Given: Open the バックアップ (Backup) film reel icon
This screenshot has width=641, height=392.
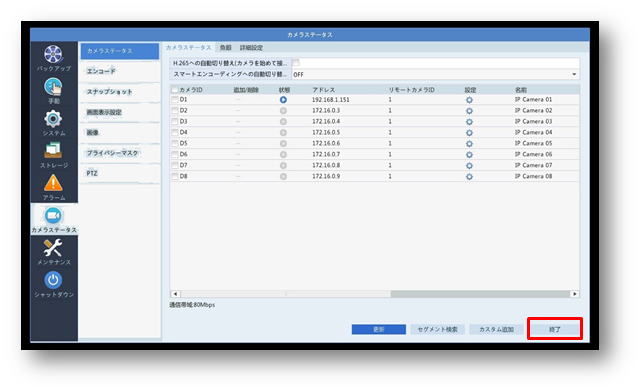Looking at the screenshot, I should (54, 54).
